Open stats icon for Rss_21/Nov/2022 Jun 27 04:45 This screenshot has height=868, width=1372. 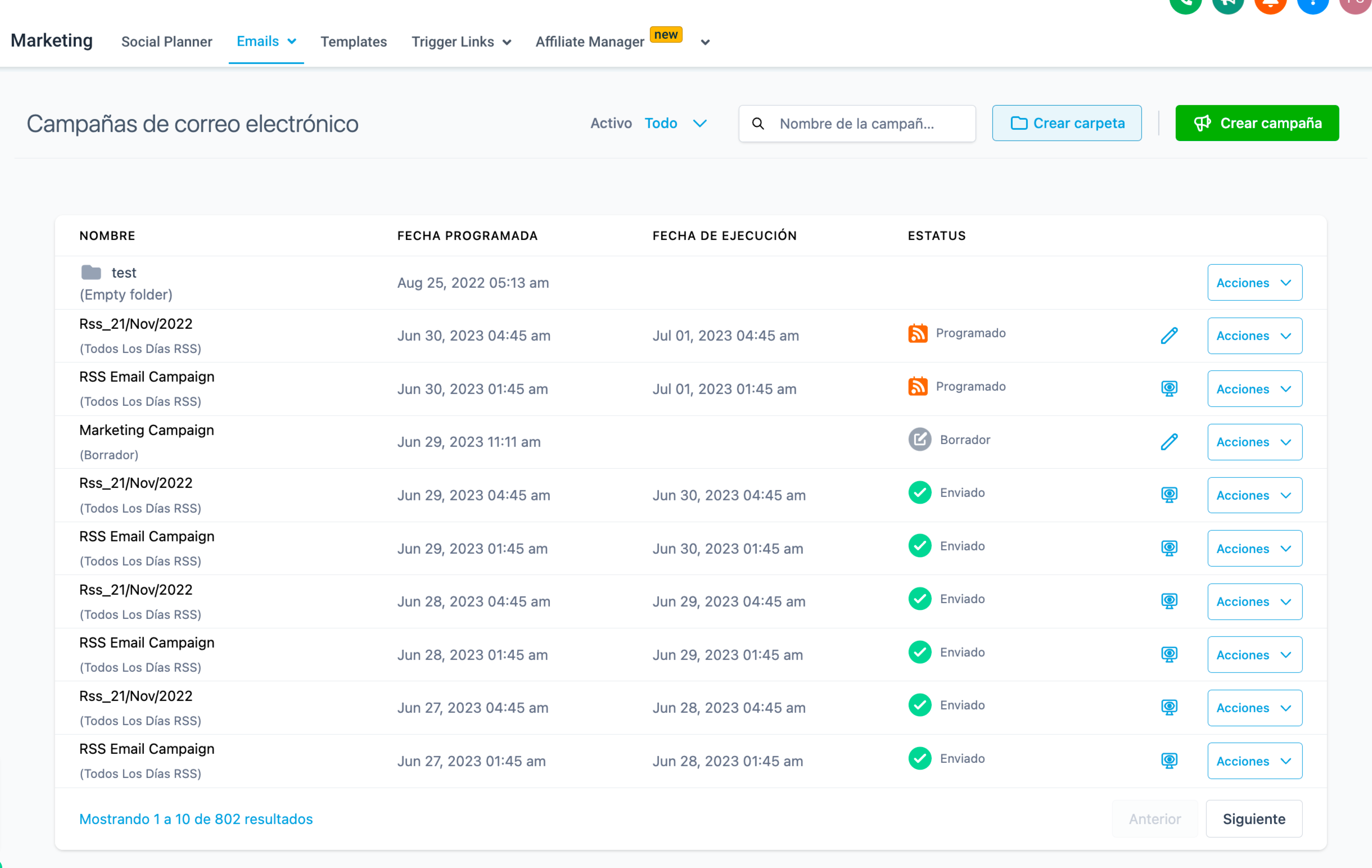1168,707
